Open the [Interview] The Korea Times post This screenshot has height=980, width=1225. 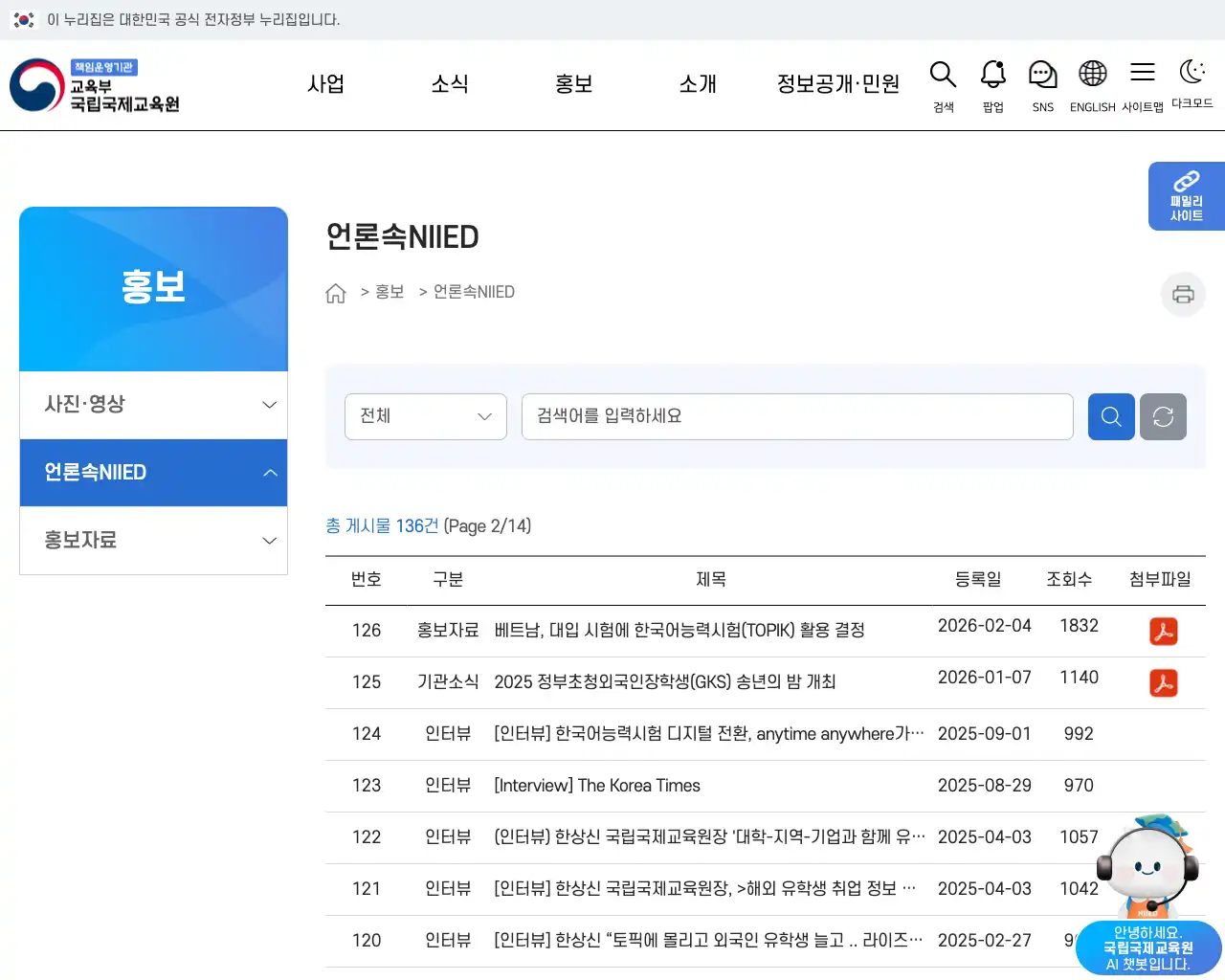(x=597, y=786)
